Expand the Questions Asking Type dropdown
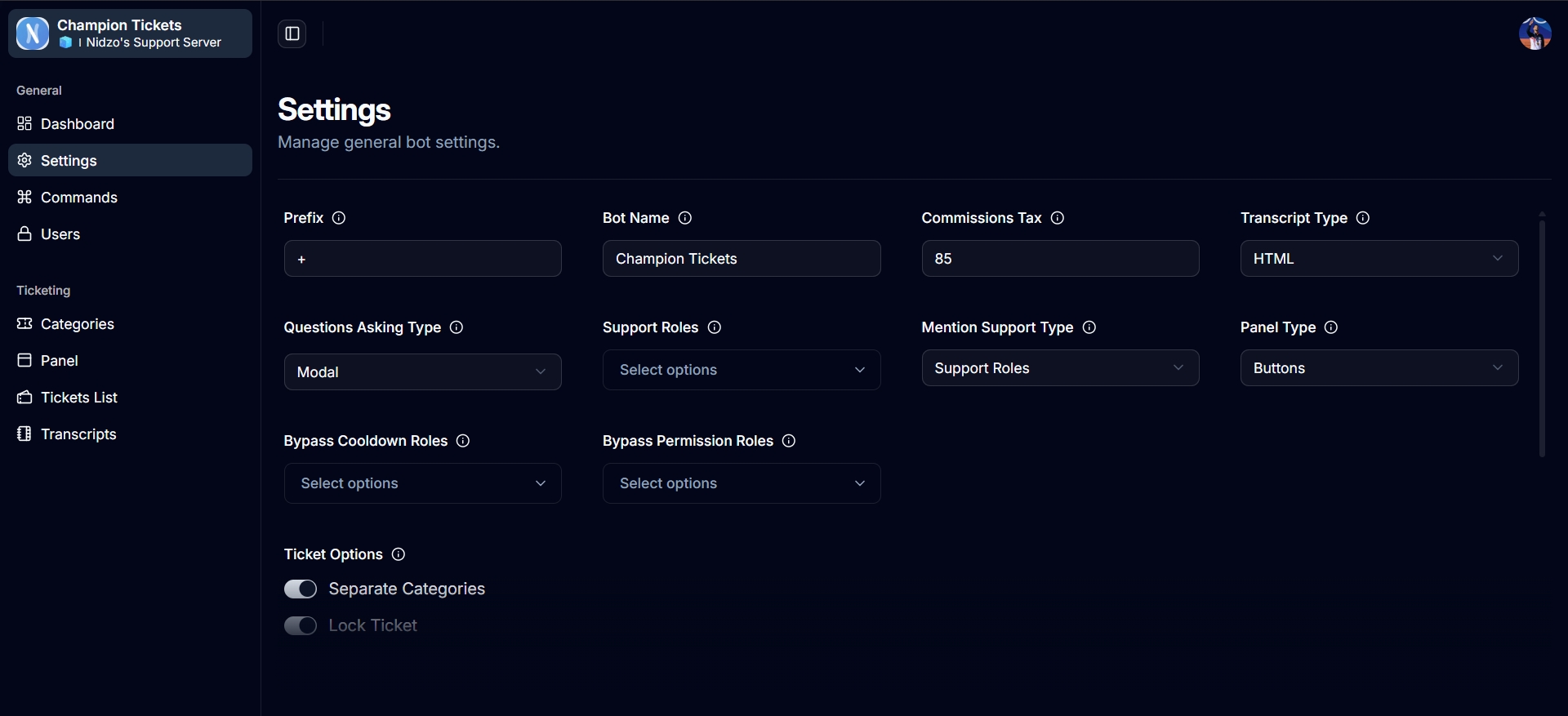This screenshot has width=1568, height=716. tap(422, 372)
